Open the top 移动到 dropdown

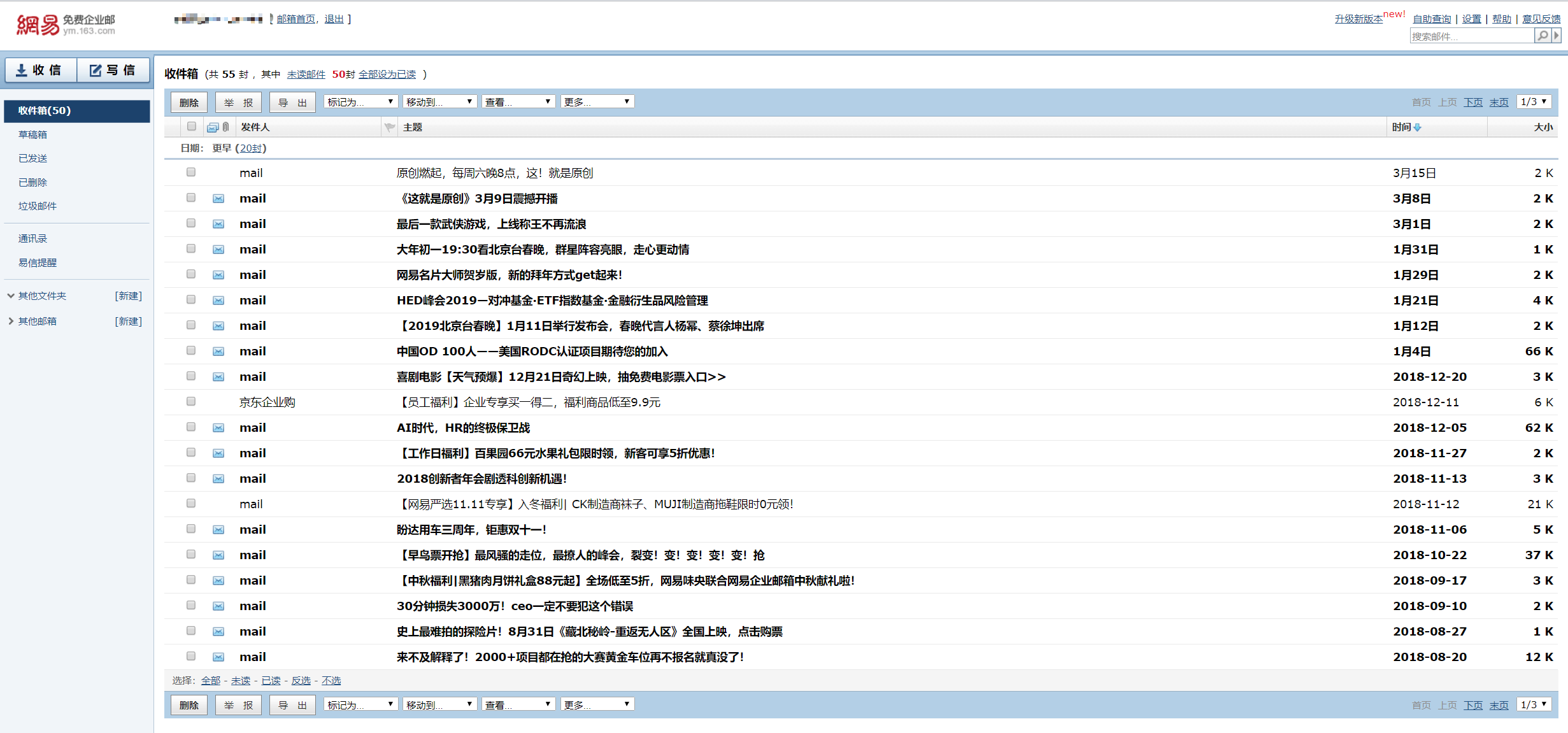(x=439, y=102)
